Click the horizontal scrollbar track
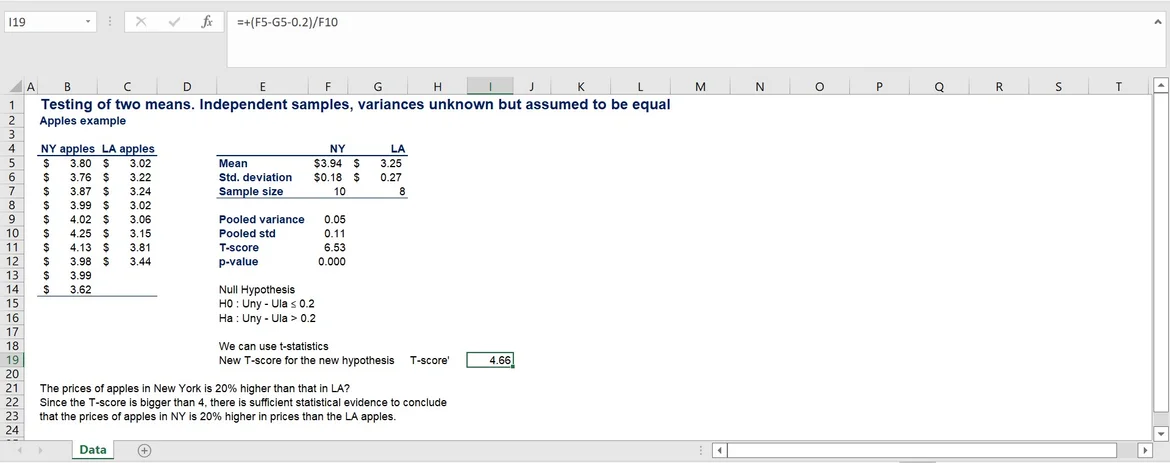 click(920, 449)
